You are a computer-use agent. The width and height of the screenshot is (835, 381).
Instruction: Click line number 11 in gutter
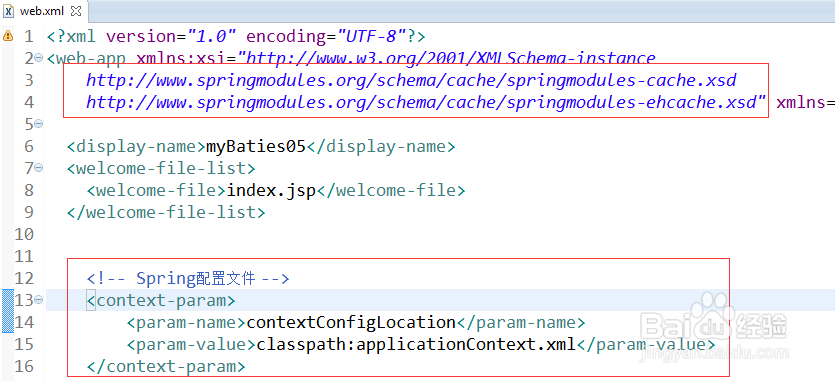pyautogui.click(x=24, y=256)
